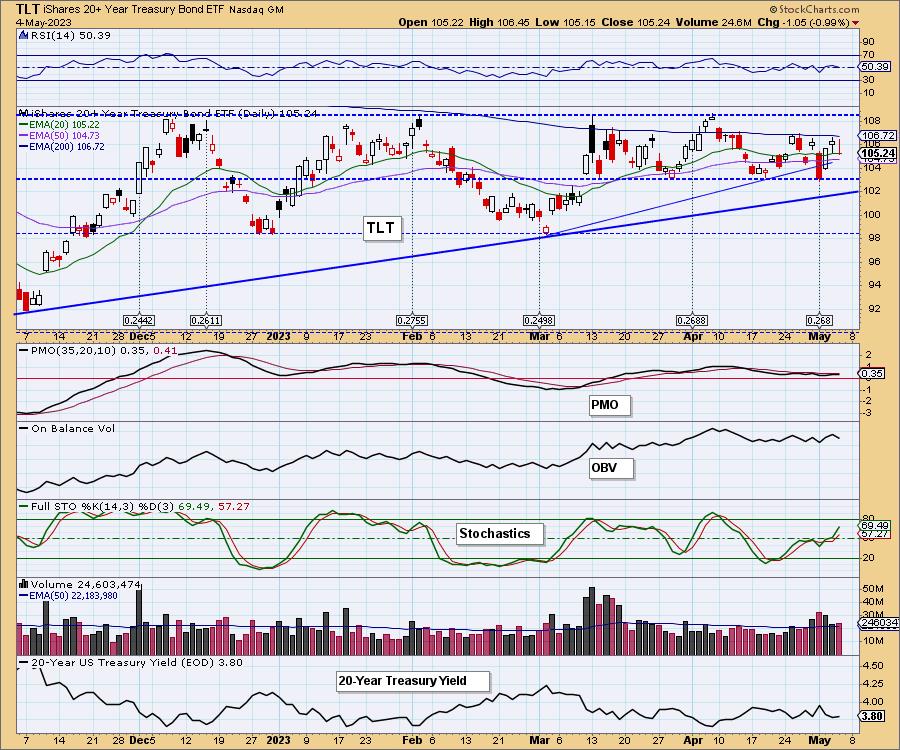Click the 0.268 annotation label

pos(819,320)
